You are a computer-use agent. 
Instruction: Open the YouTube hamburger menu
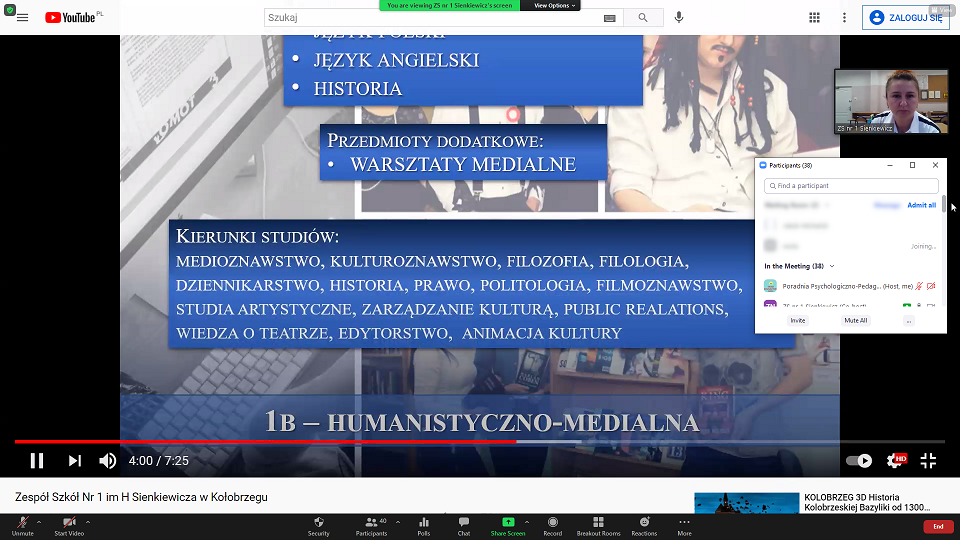pos(23,18)
